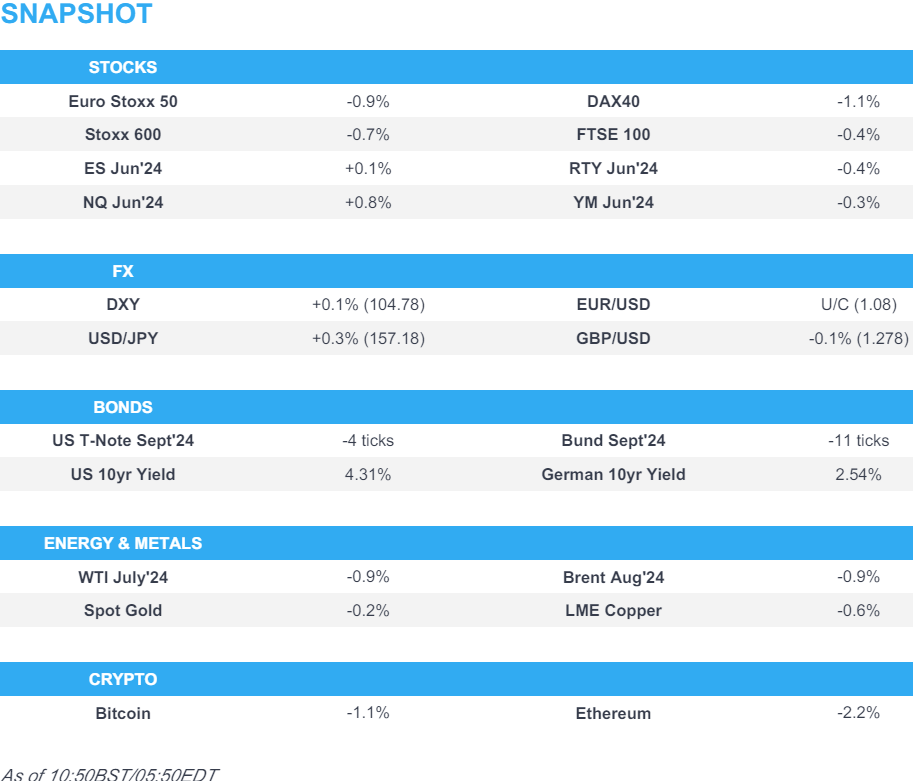Click the Ethereum change value -2.2%
This screenshot has height=781, width=913.
(x=858, y=713)
